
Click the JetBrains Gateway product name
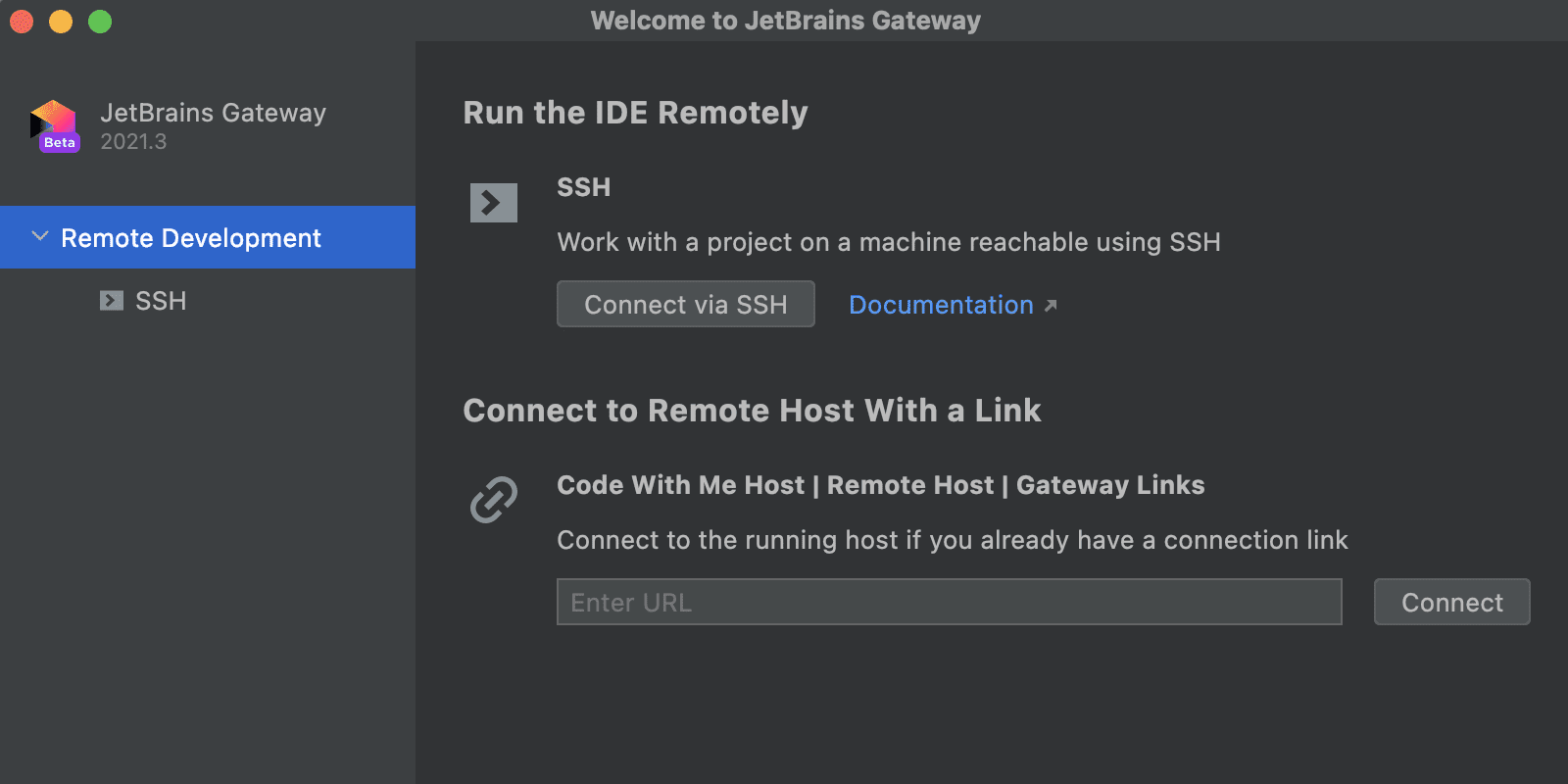pyautogui.click(x=214, y=113)
